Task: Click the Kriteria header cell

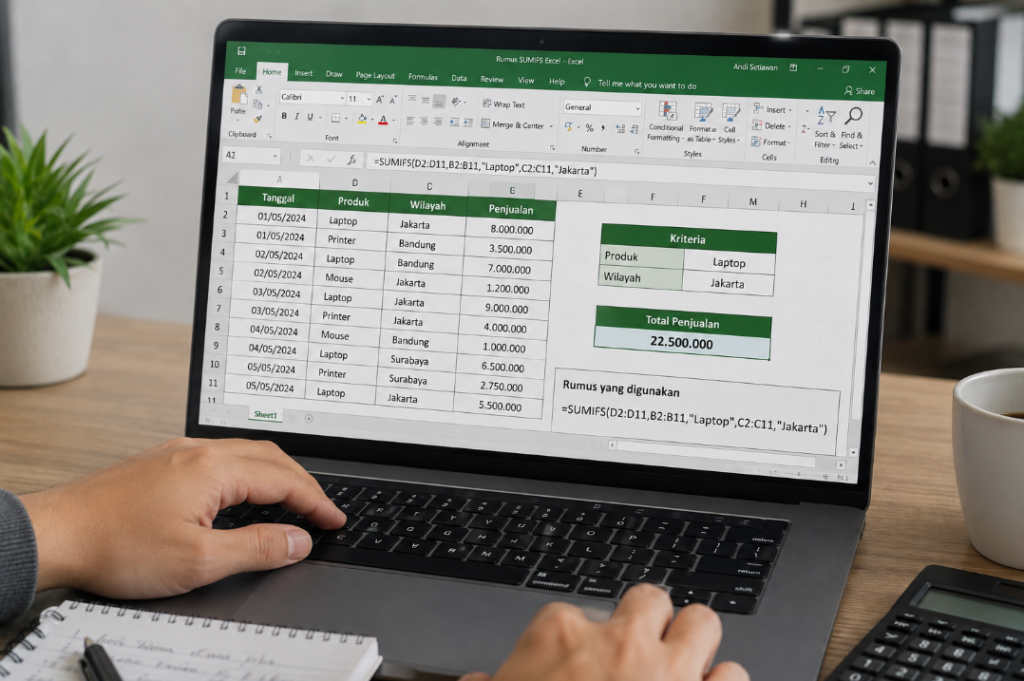Action: pyautogui.click(x=688, y=238)
